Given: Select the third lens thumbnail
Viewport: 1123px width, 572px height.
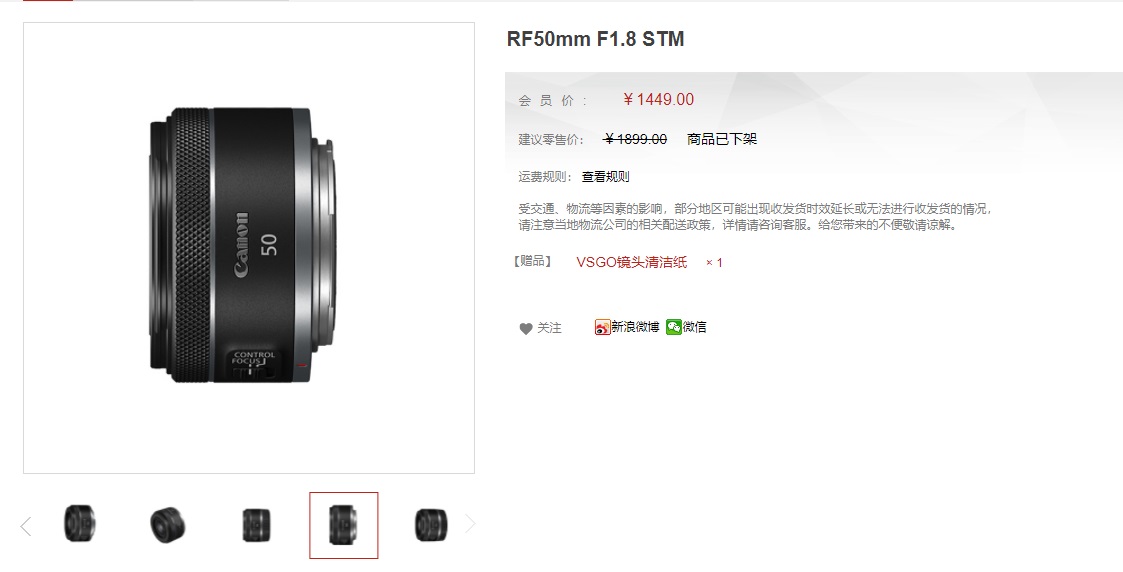Looking at the screenshot, I should [x=256, y=525].
